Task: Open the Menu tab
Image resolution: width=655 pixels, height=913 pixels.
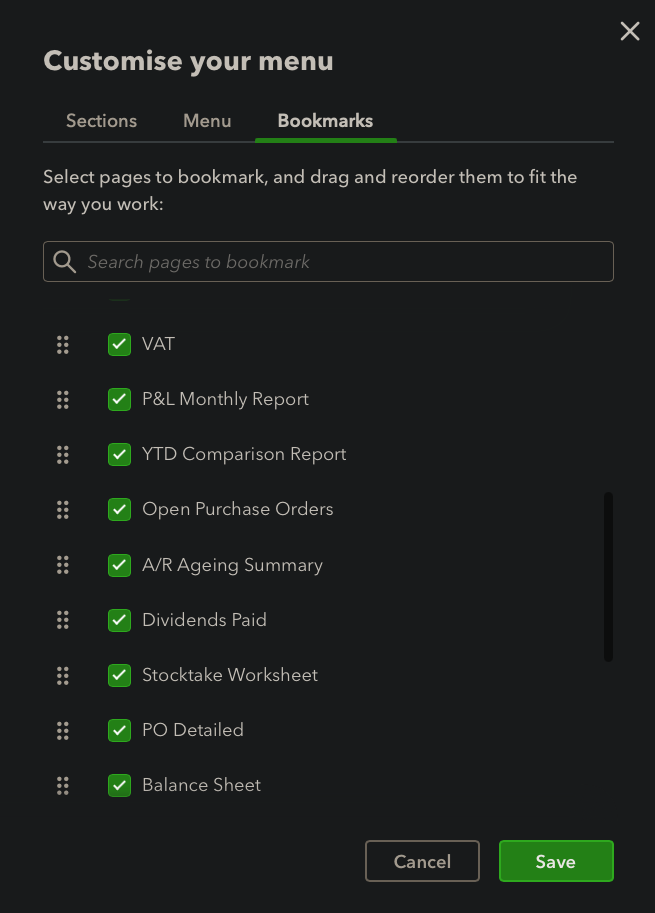Action: 206,121
